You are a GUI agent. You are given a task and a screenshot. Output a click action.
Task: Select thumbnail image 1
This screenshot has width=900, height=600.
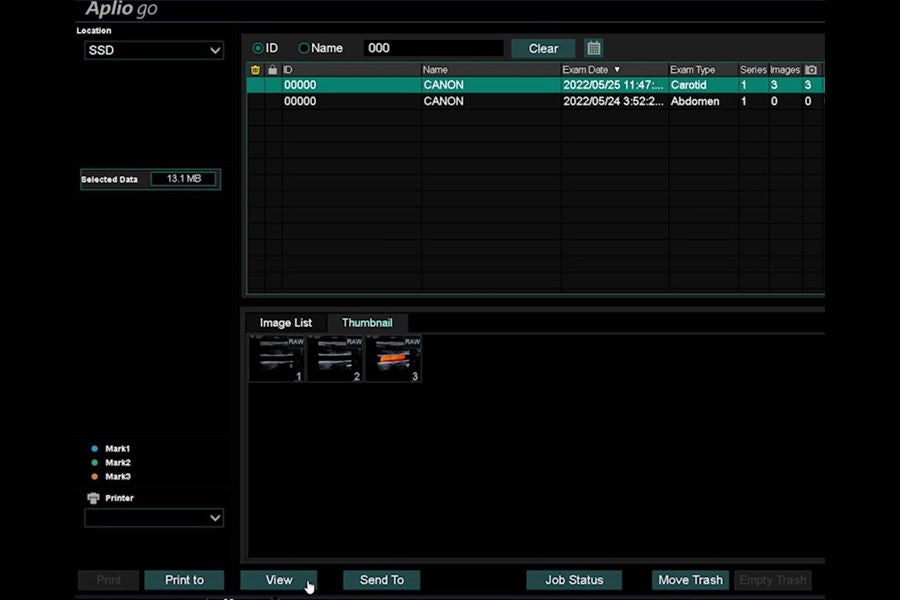pos(277,359)
